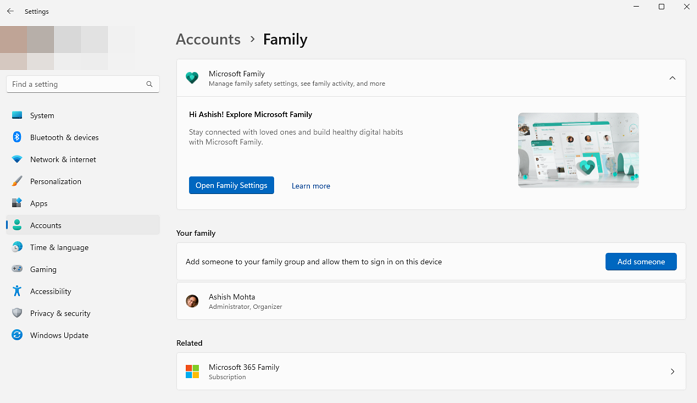
Task: Click the Find a setting search box
Action: [78, 84]
